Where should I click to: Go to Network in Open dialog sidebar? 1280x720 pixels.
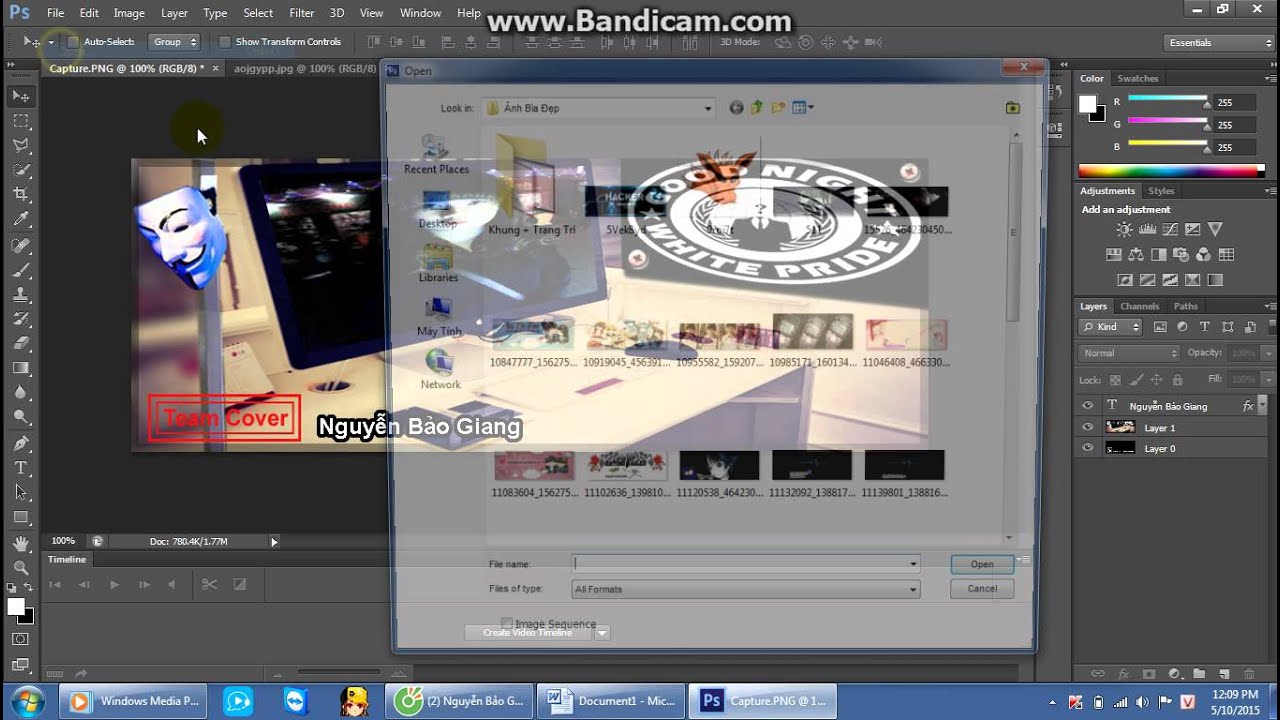pyautogui.click(x=440, y=370)
